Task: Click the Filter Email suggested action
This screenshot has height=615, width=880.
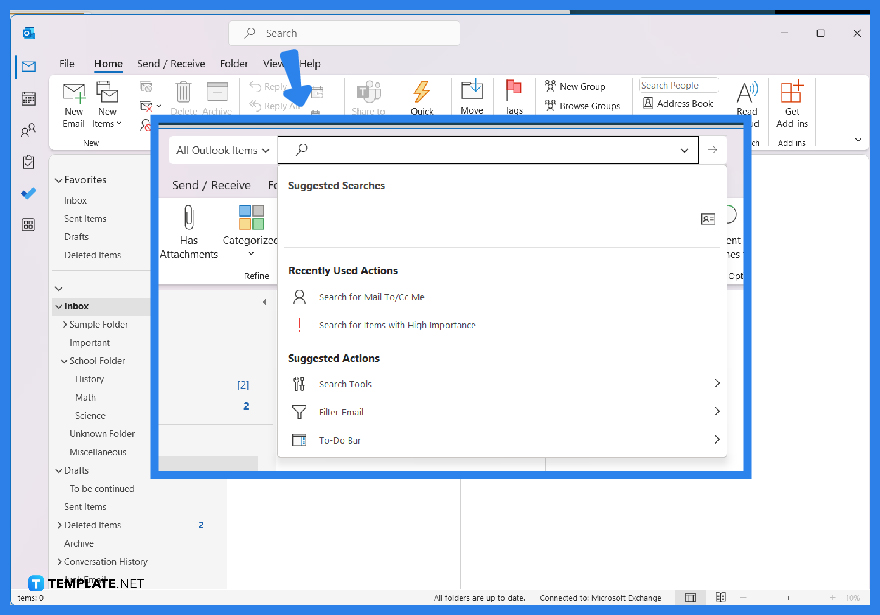Action: (x=340, y=411)
